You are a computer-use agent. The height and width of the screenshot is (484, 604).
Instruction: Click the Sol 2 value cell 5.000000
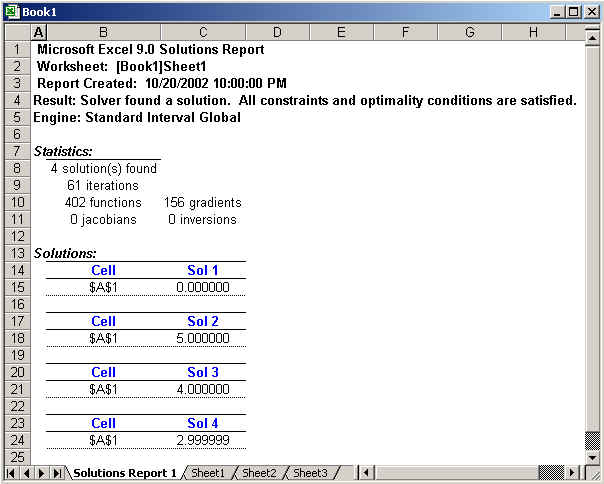point(203,338)
